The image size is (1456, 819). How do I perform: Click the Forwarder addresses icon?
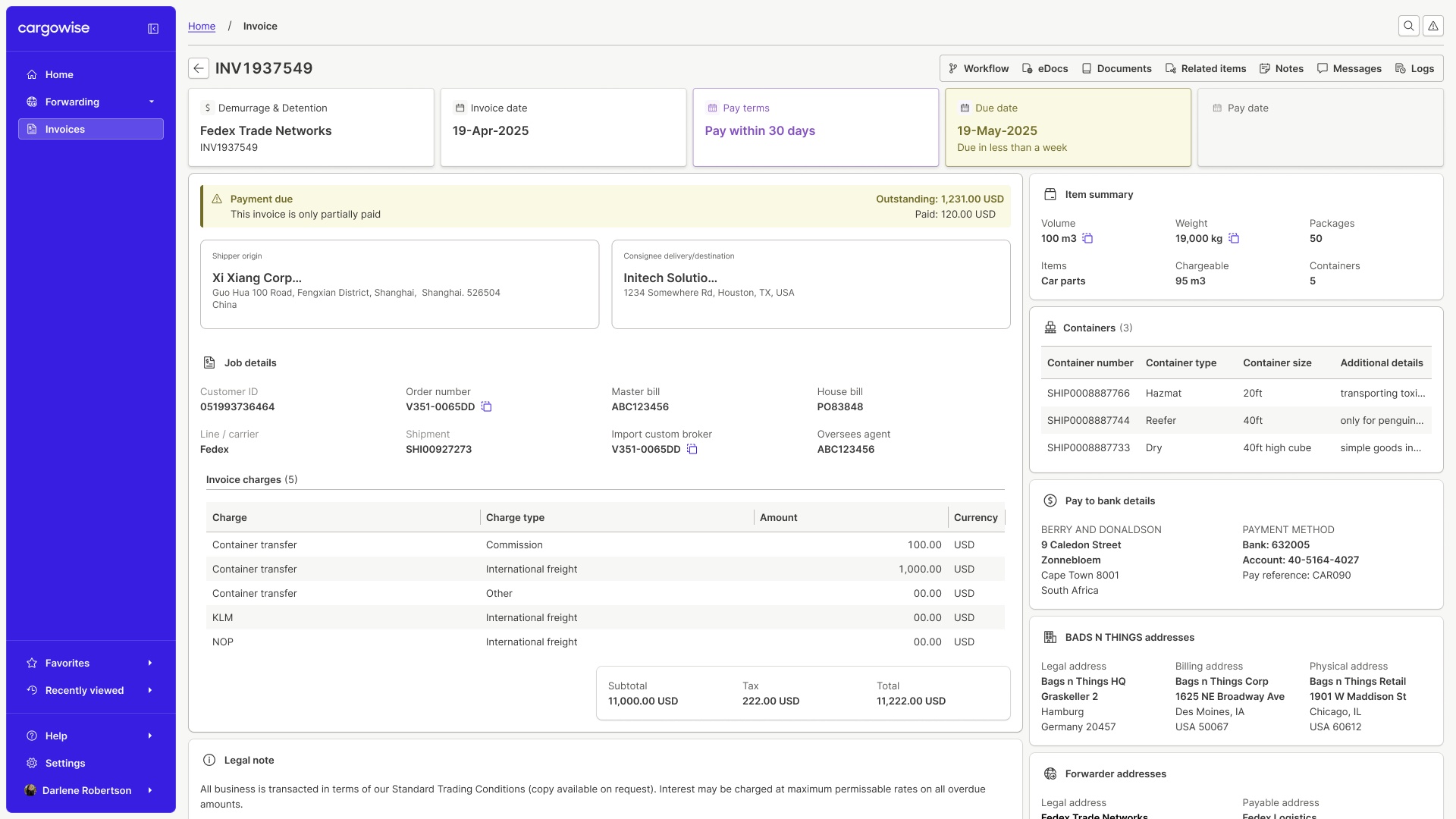1050,773
